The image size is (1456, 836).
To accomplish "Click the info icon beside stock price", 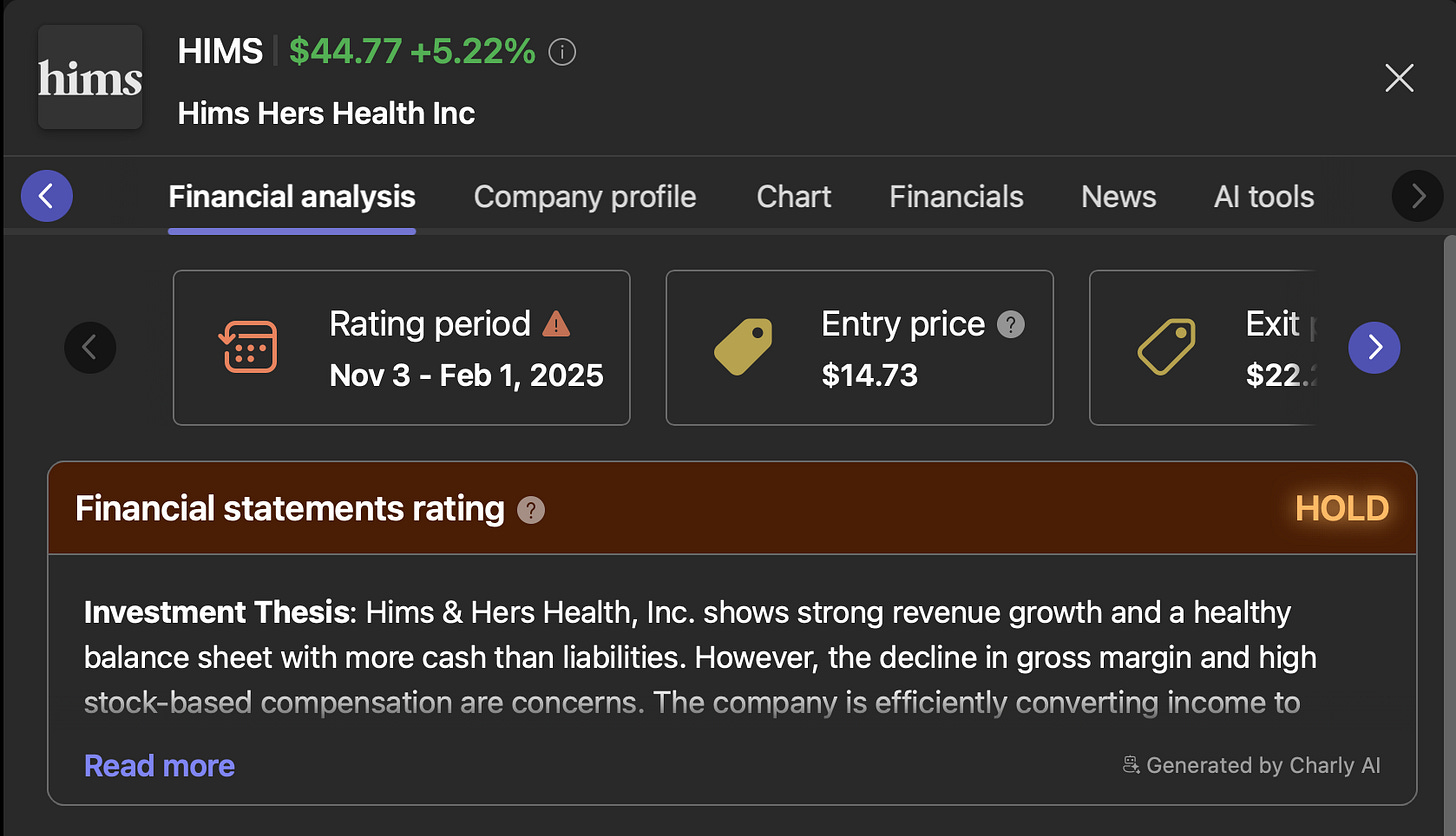I will point(563,52).
